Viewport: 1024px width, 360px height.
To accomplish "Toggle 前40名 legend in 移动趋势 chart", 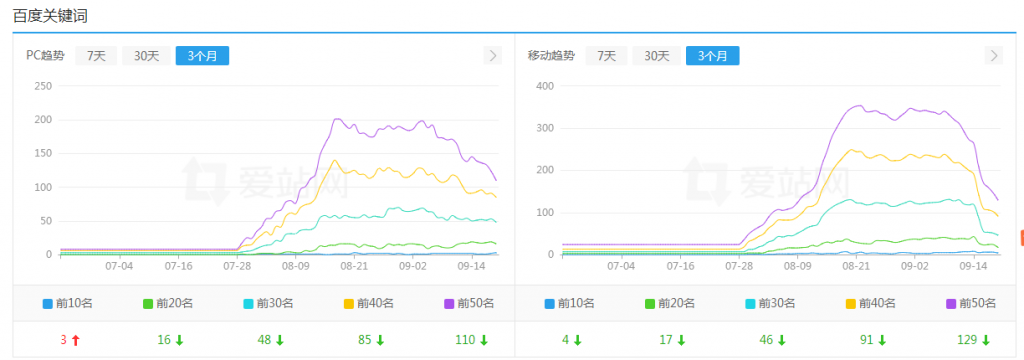I will pyautogui.click(x=871, y=303).
